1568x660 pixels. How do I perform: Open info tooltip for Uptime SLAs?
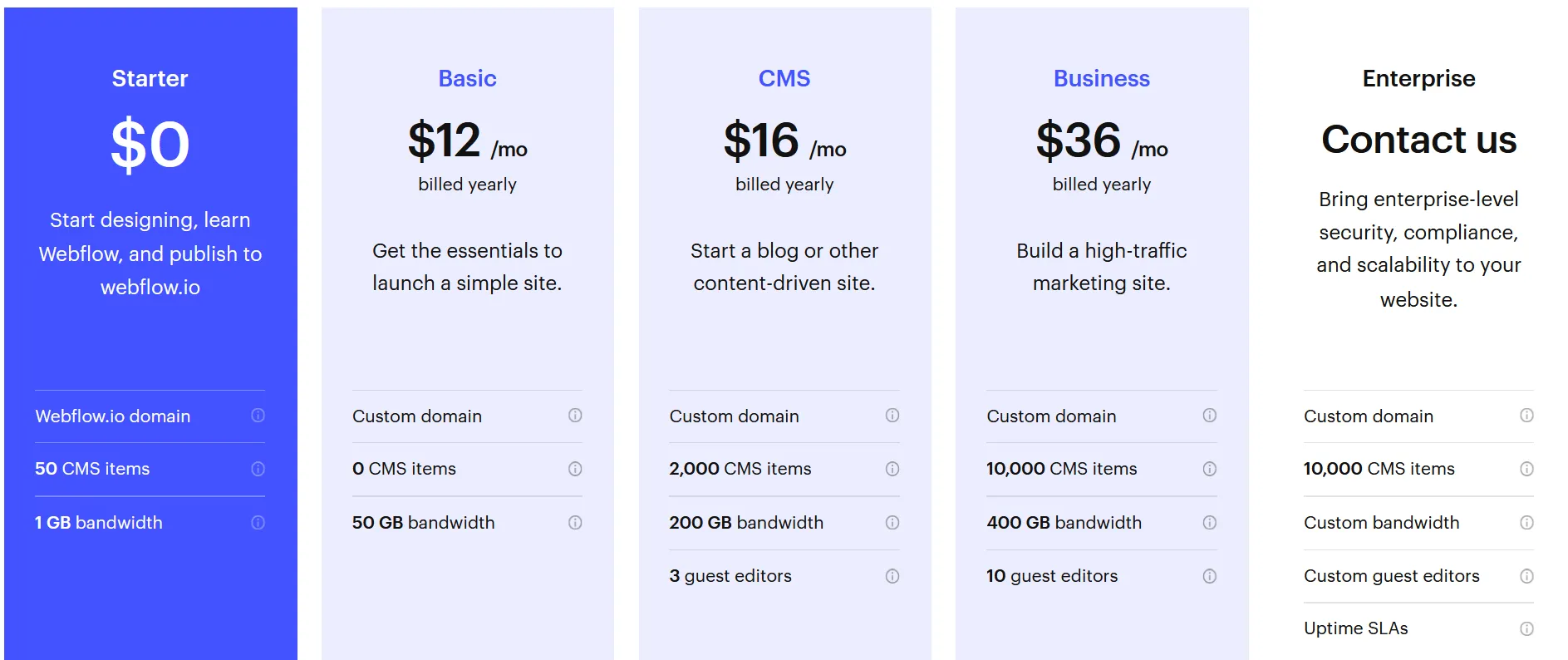point(1527,629)
